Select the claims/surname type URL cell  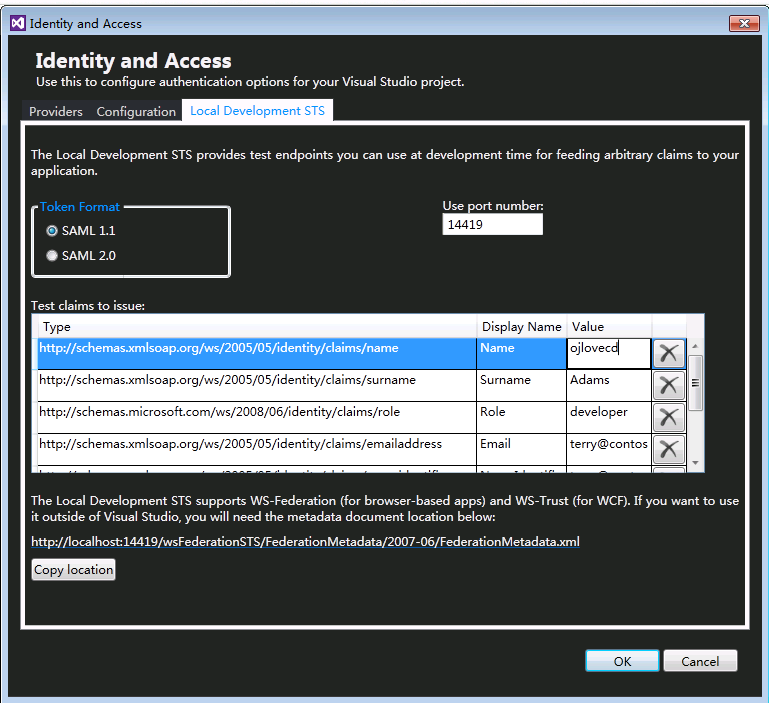pos(257,385)
